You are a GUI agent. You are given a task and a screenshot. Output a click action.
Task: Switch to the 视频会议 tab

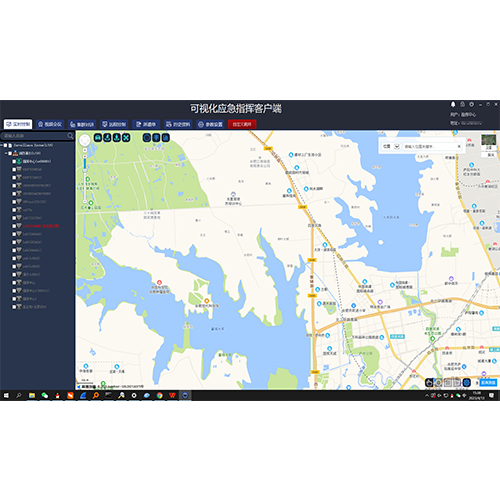tap(50, 124)
